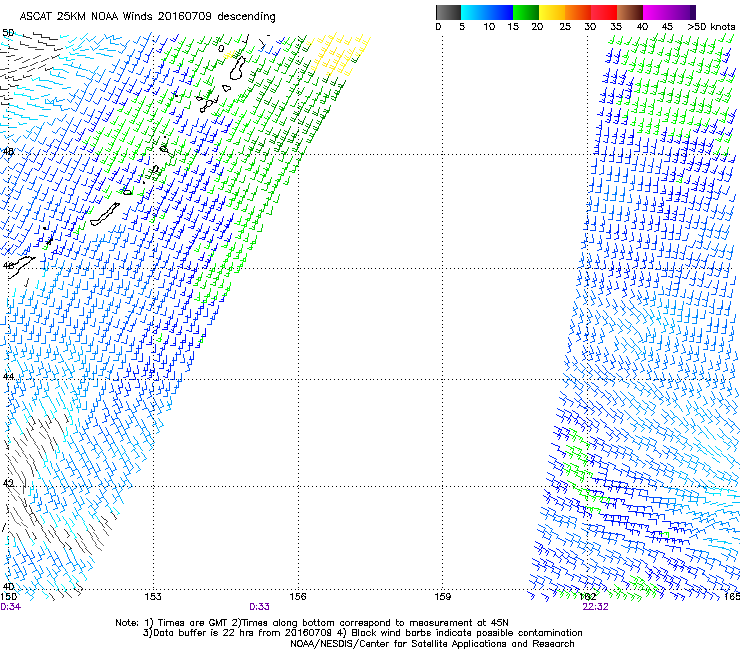Click the NOAA/NESDIS Center for Satellite Applications credit
The height and width of the screenshot is (650, 740).
click(x=432, y=644)
